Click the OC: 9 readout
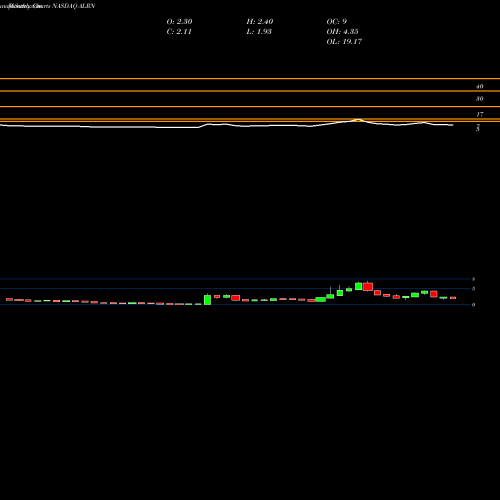 pyautogui.click(x=337, y=21)
